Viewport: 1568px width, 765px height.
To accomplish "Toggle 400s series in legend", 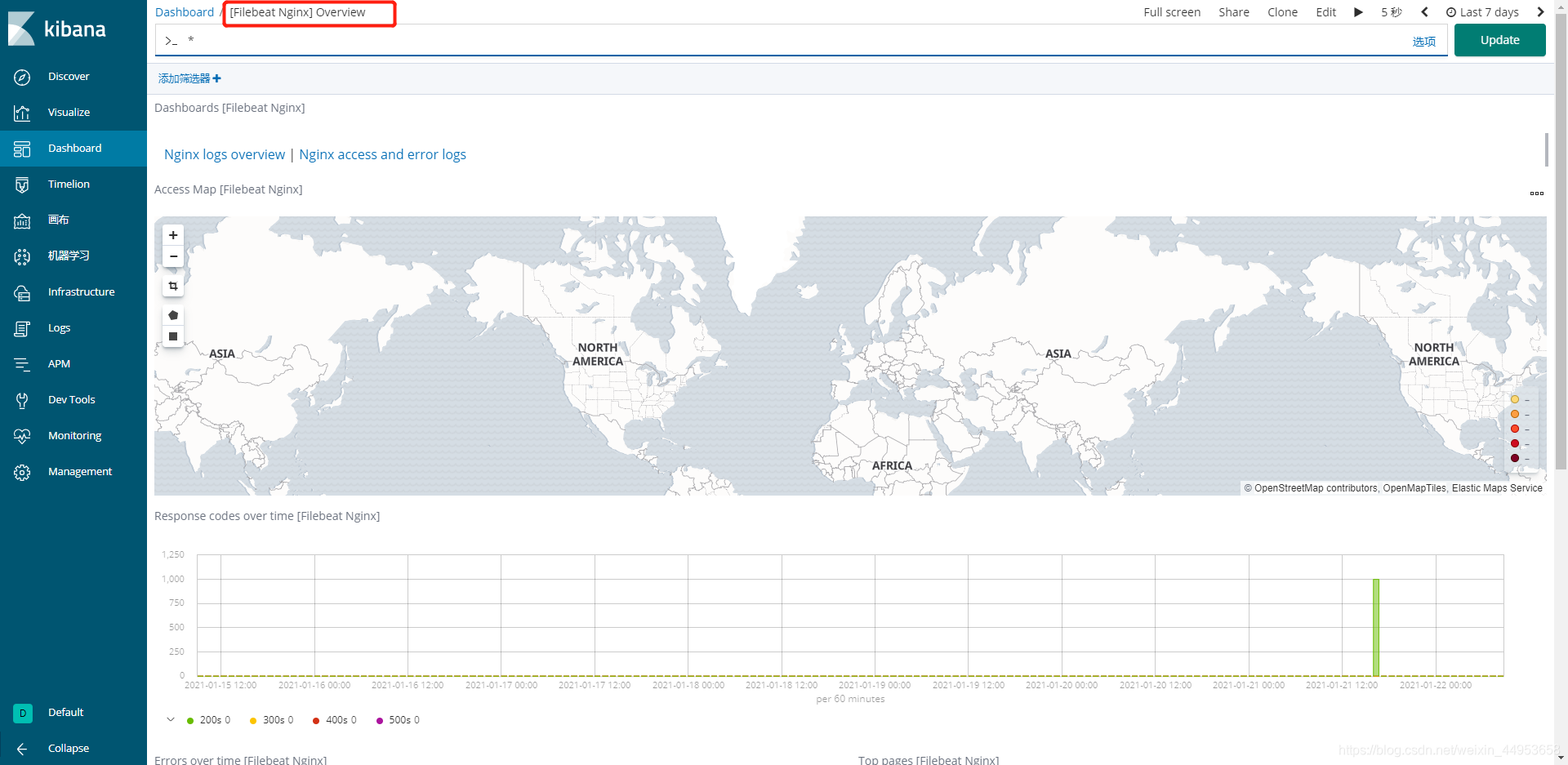I will pos(335,720).
